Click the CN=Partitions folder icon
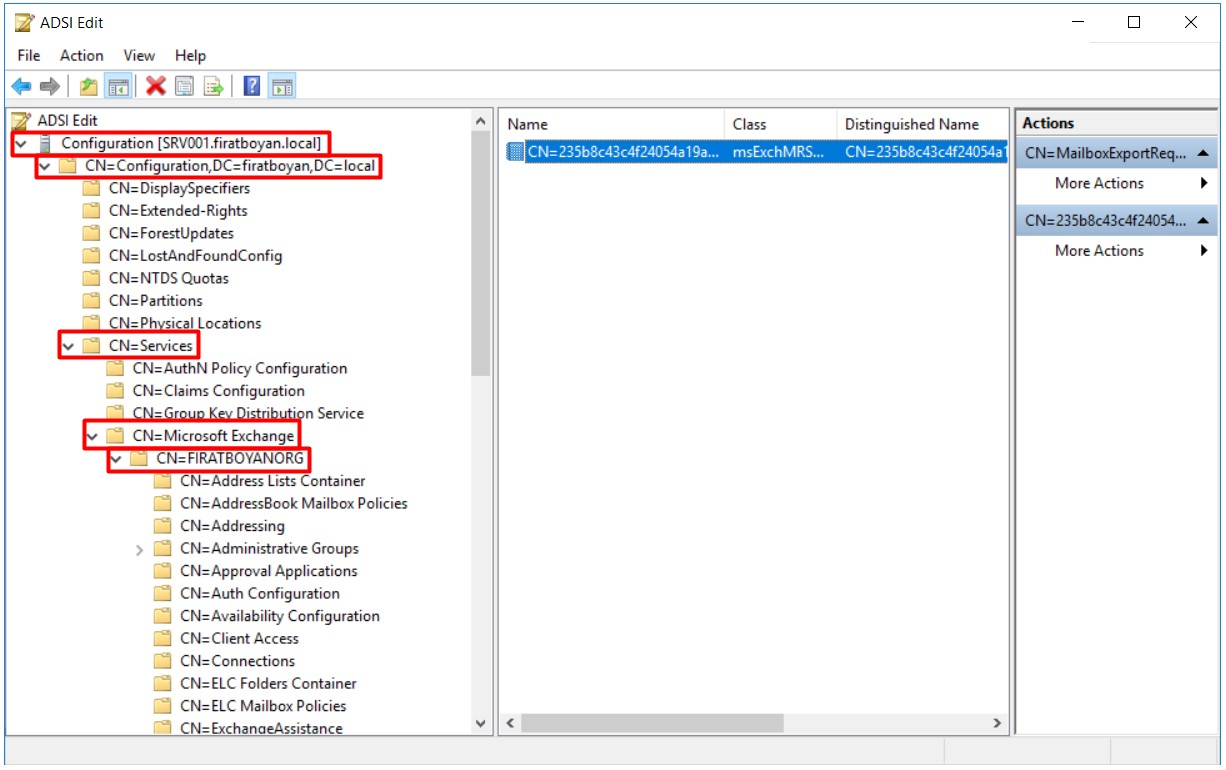1226x770 pixels. click(x=92, y=301)
